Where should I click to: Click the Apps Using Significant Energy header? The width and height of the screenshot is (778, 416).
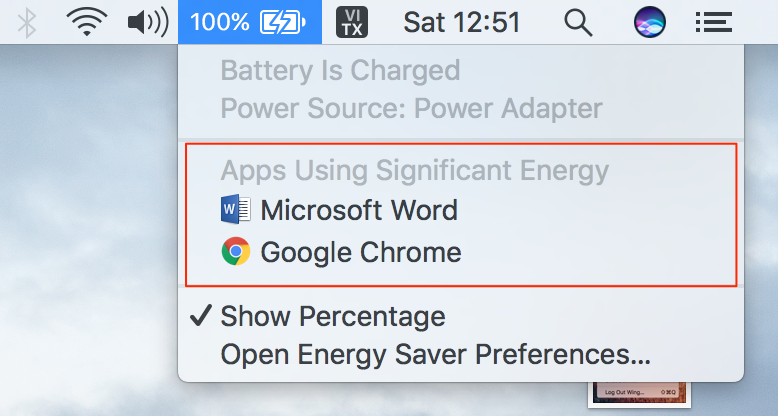[x=415, y=171]
